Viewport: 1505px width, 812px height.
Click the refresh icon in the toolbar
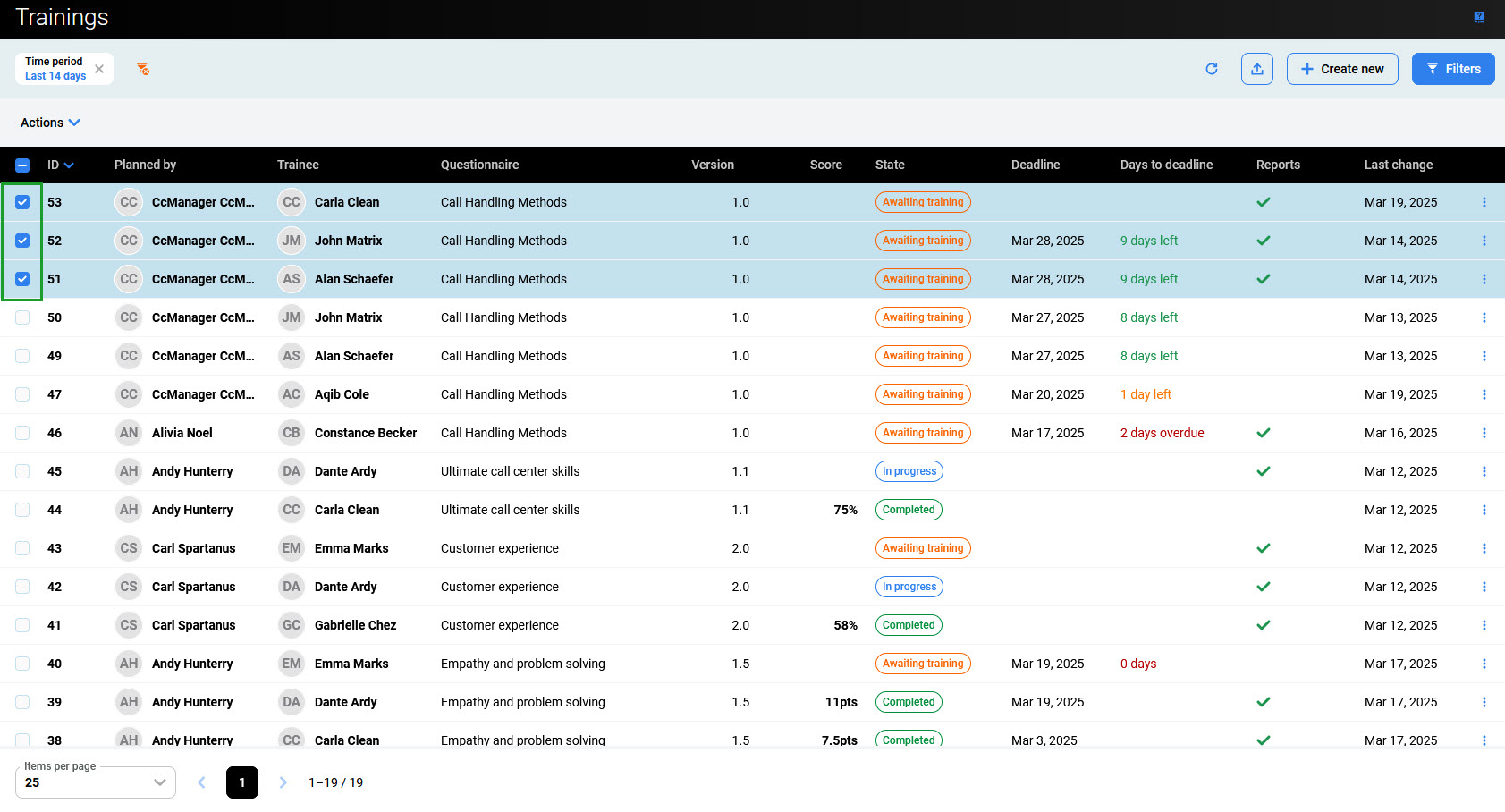pos(1212,69)
